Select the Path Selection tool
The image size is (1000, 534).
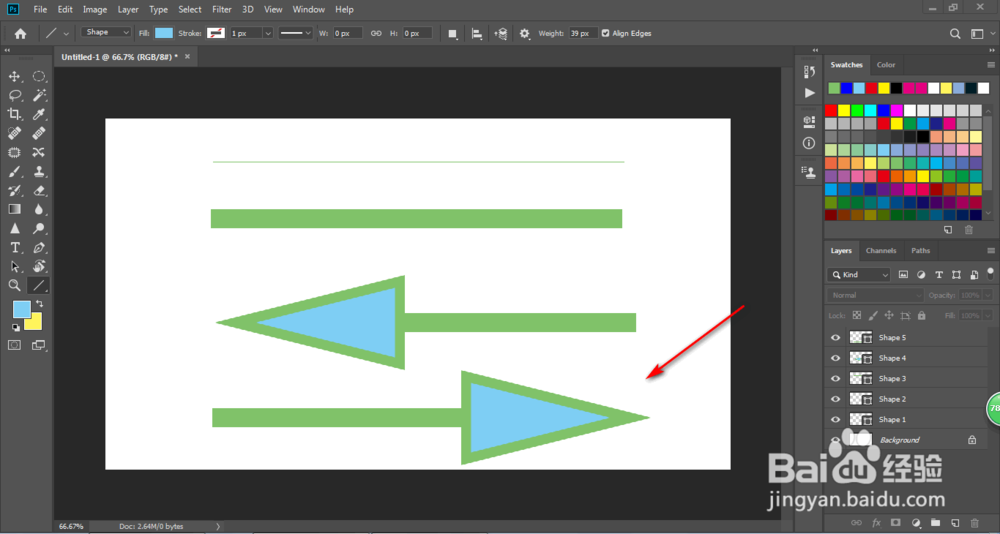[x=14, y=267]
